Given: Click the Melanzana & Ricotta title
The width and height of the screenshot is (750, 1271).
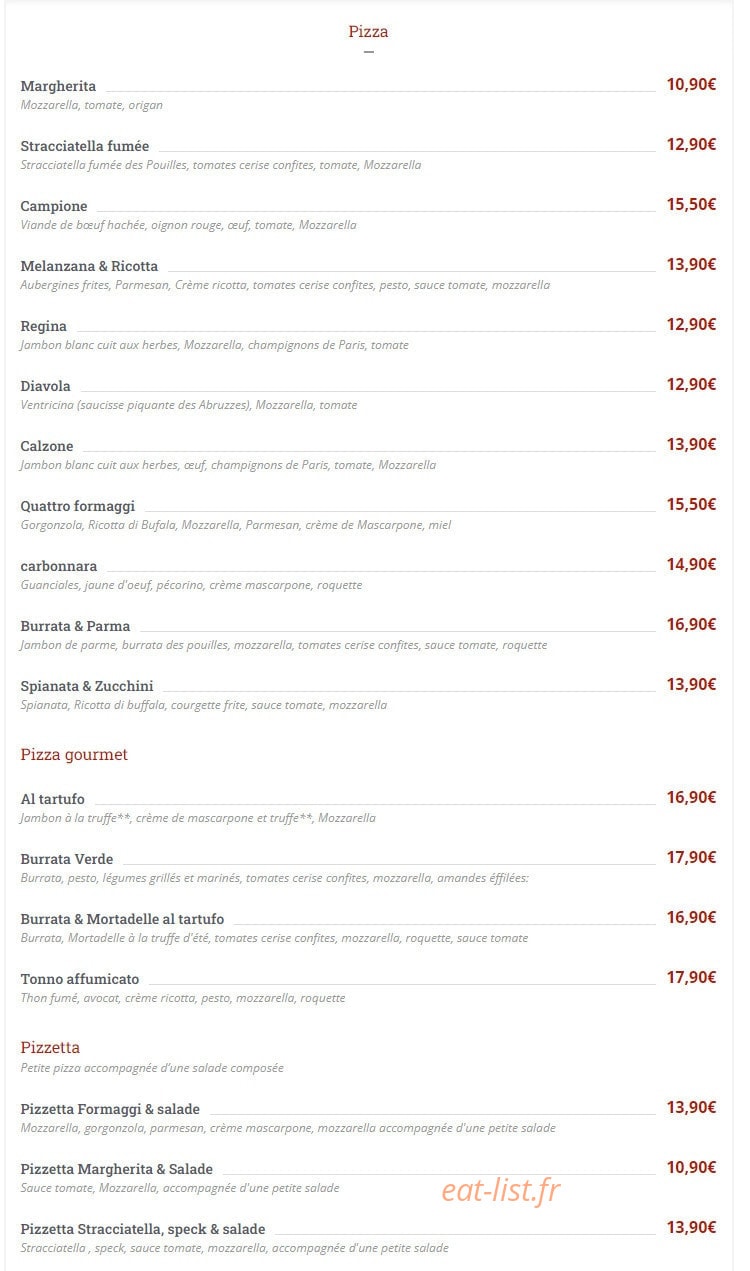Looking at the screenshot, I should point(89,266).
